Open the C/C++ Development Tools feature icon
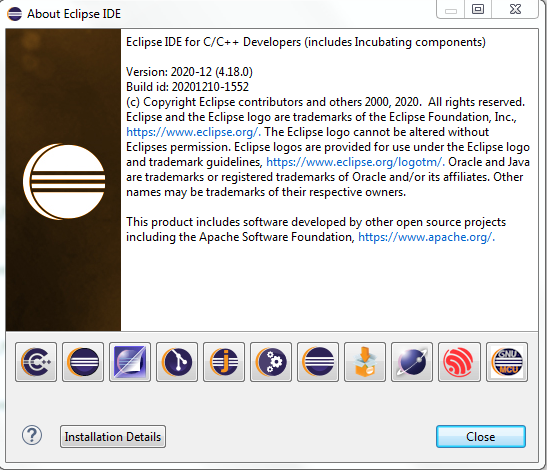 point(36,362)
